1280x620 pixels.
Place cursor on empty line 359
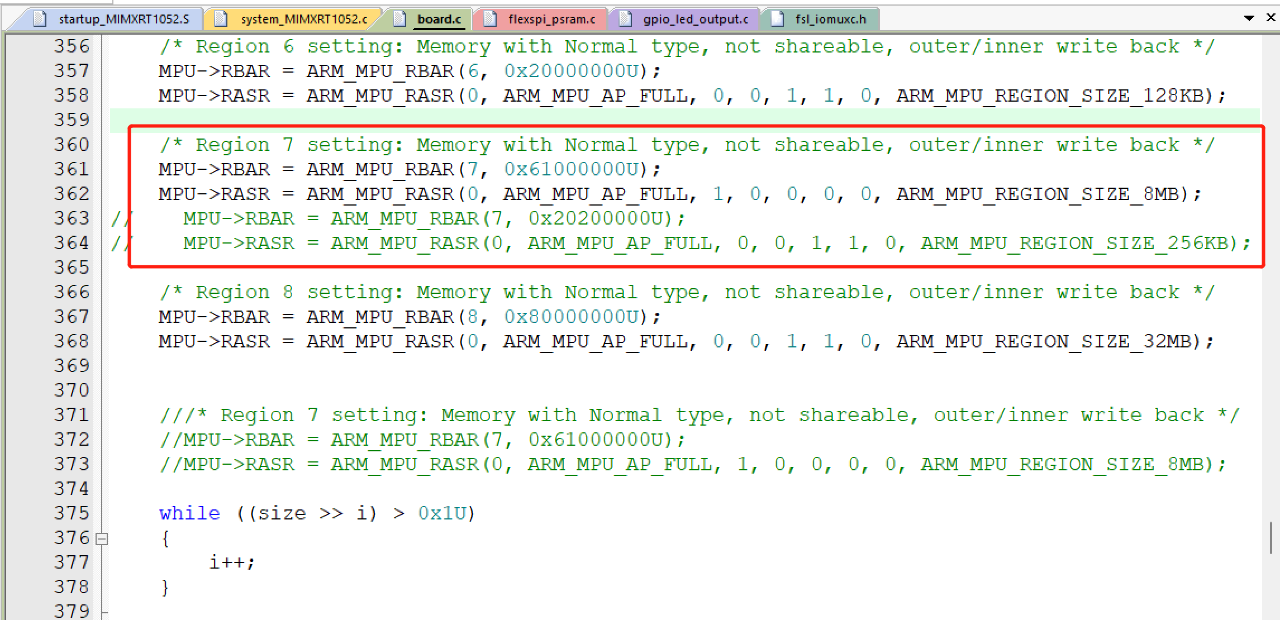pyautogui.click(x=600, y=120)
